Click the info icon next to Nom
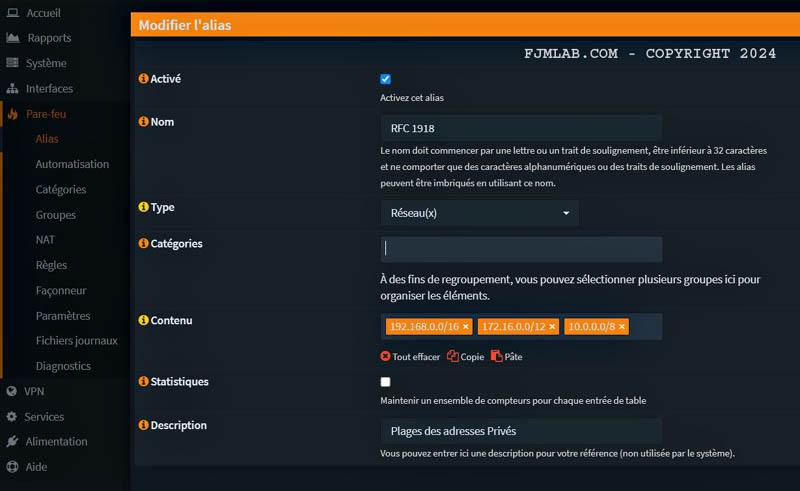This screenshot has width=800, height=491. click(x=143, y=122)
